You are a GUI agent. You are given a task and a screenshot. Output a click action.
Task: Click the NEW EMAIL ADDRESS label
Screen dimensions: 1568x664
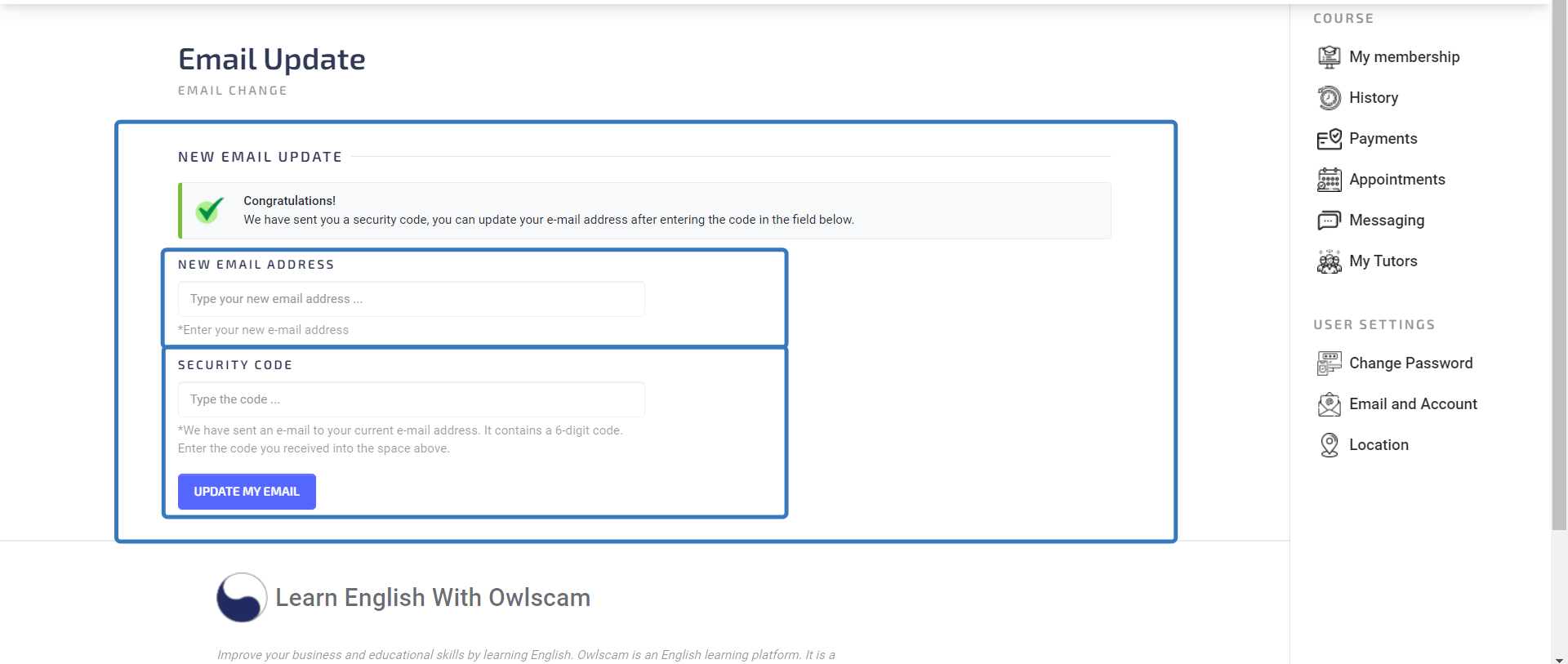point(256,265)
